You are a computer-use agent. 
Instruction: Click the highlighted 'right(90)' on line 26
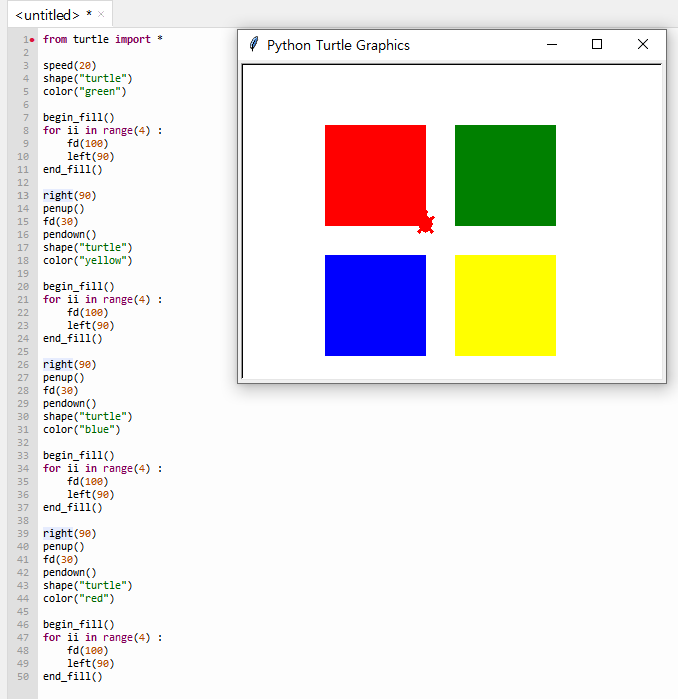coord(70,364)
